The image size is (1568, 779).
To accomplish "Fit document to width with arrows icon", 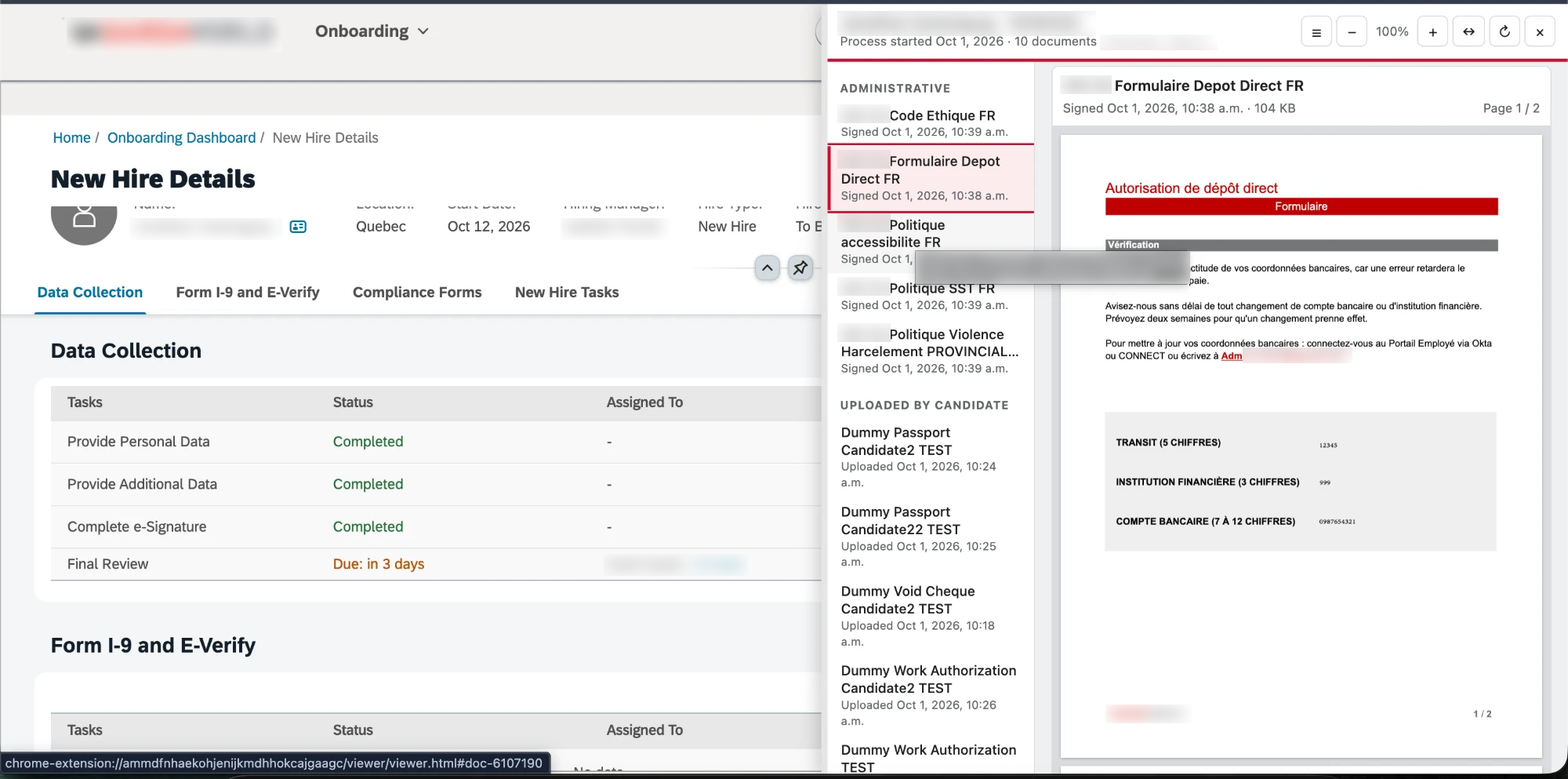I will point(1468,32).
